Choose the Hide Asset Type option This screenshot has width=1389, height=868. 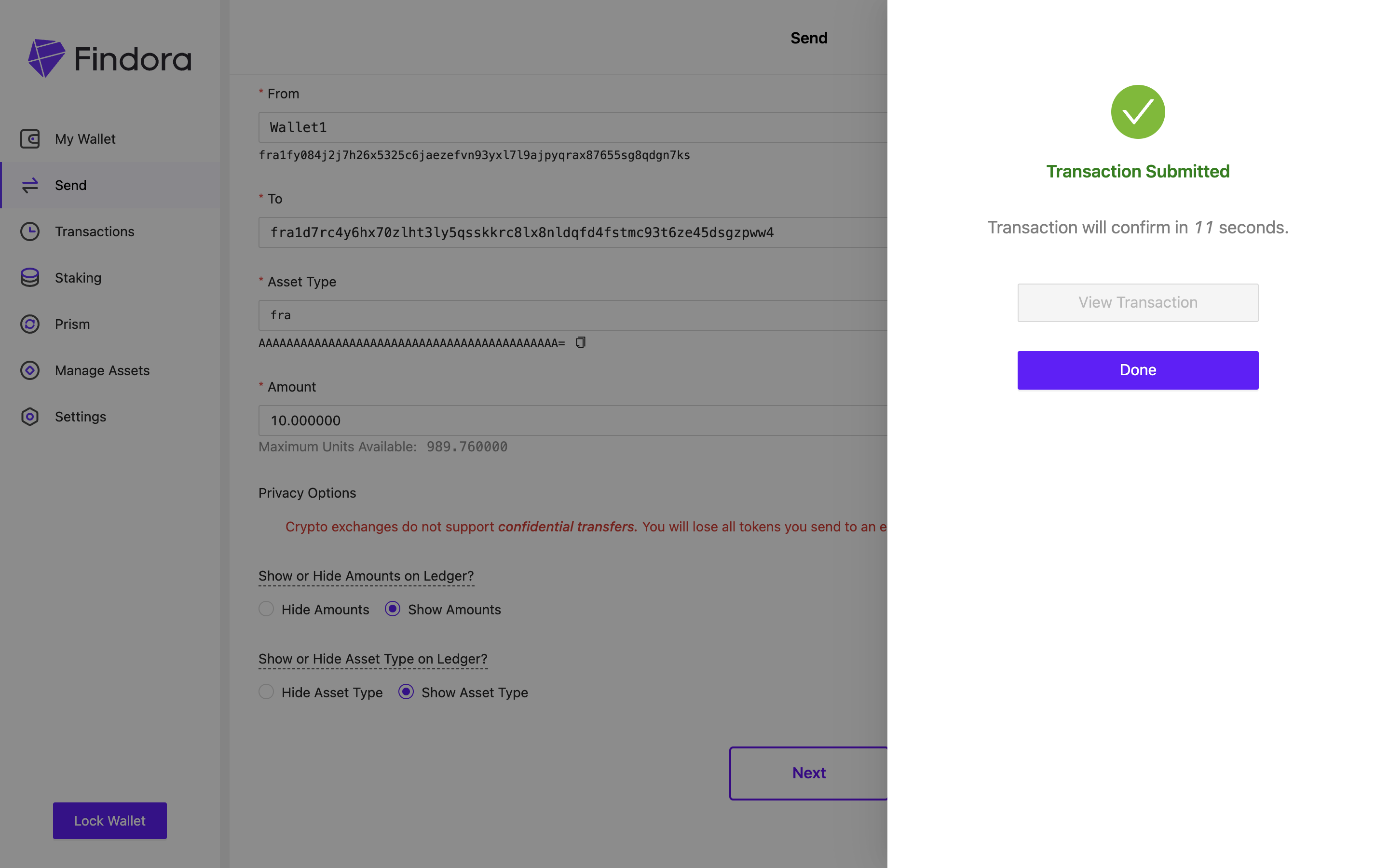click(x=266, y=692)
